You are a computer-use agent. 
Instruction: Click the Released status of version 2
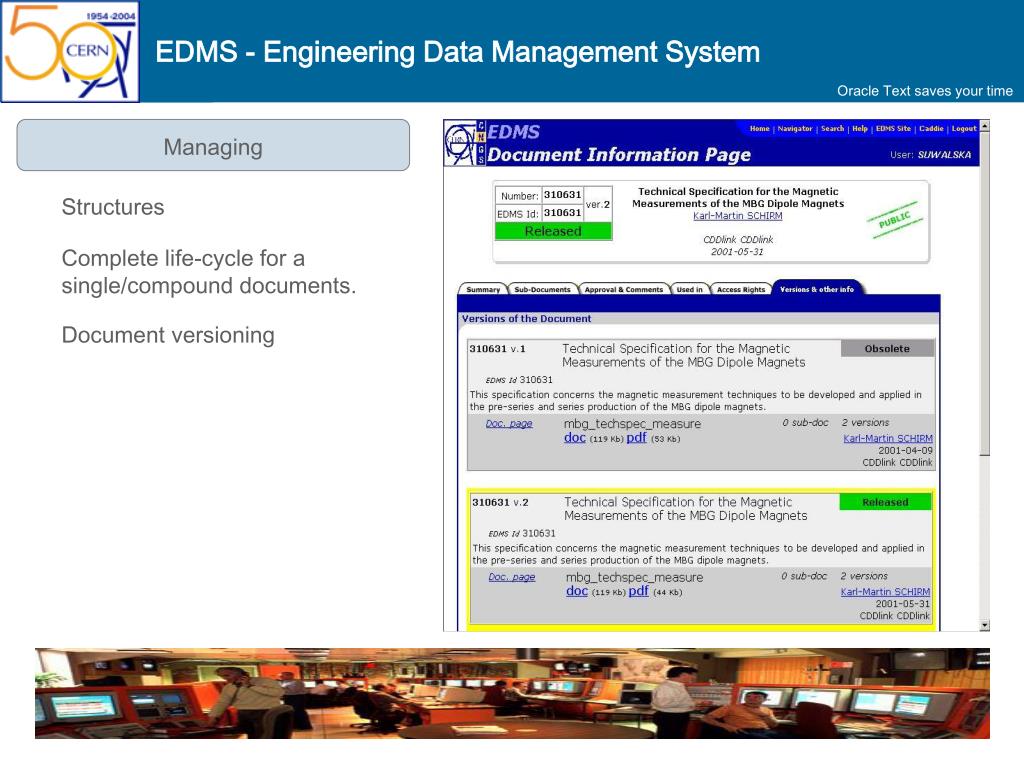click(x=885, y=502)
